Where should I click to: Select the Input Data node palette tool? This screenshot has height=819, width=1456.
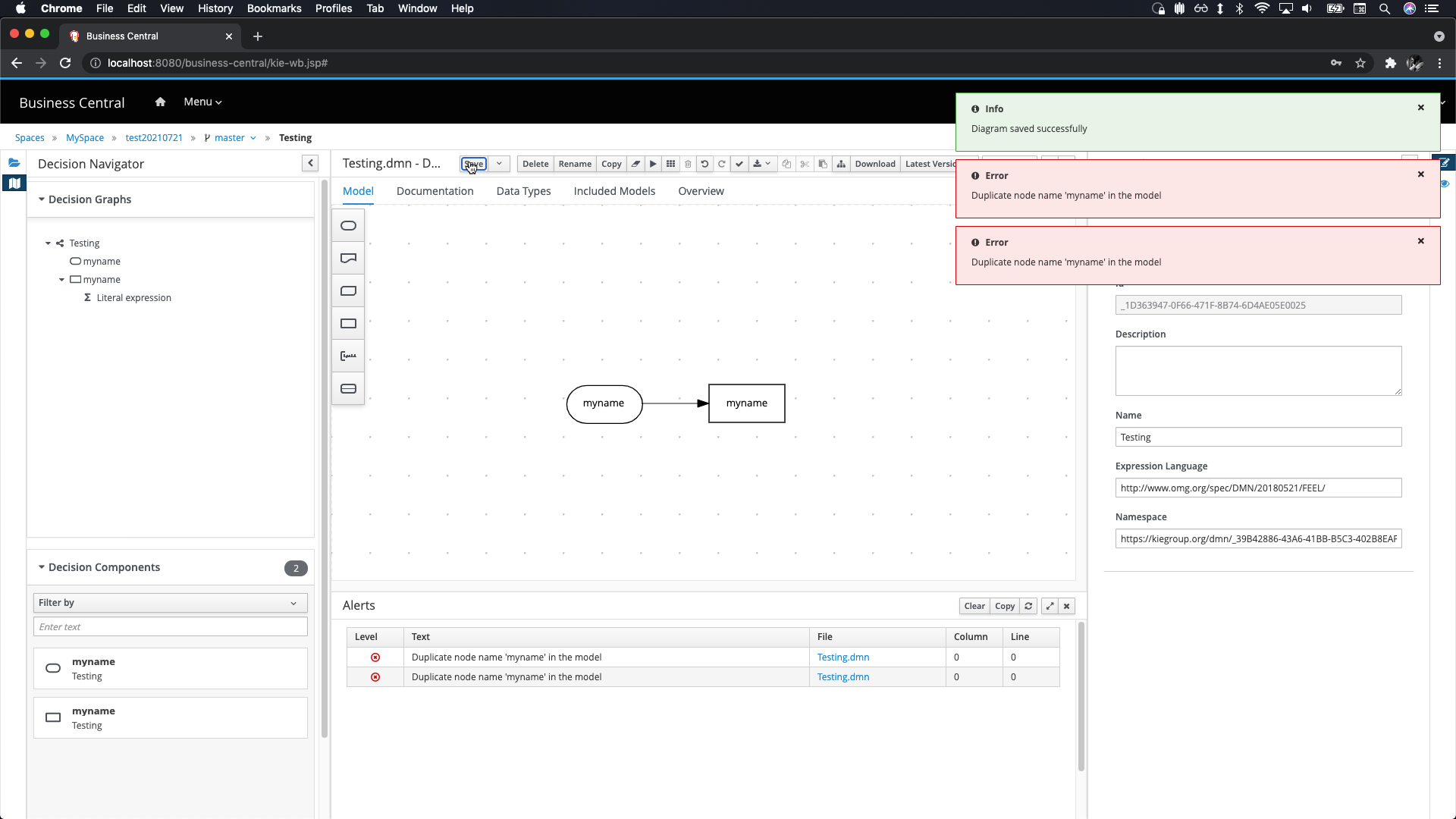pos(348,226)
